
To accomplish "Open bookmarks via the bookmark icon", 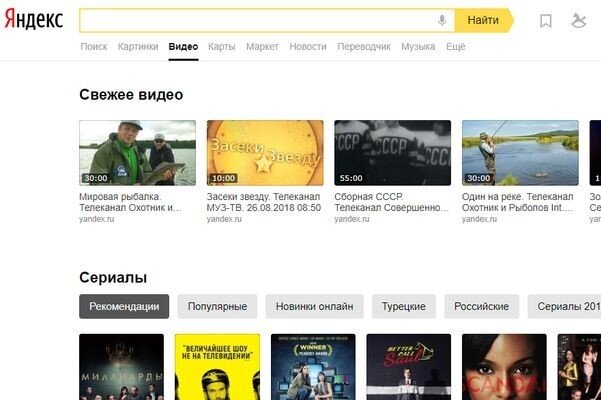I will tap(545, 21).
